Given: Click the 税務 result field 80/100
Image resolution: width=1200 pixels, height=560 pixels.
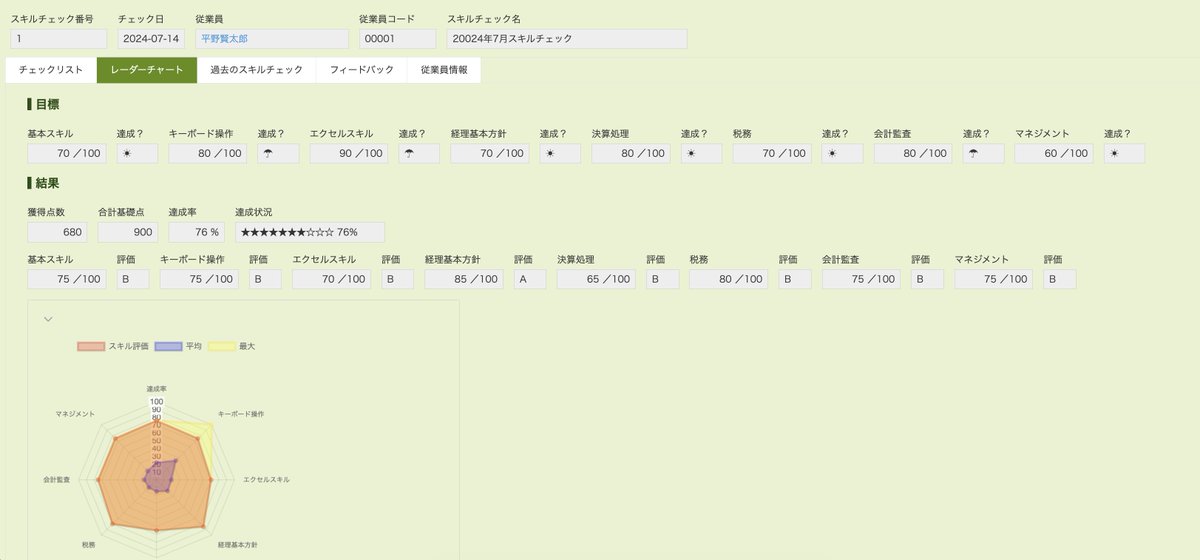Looking at the screenshot, I should coord(729,279).
